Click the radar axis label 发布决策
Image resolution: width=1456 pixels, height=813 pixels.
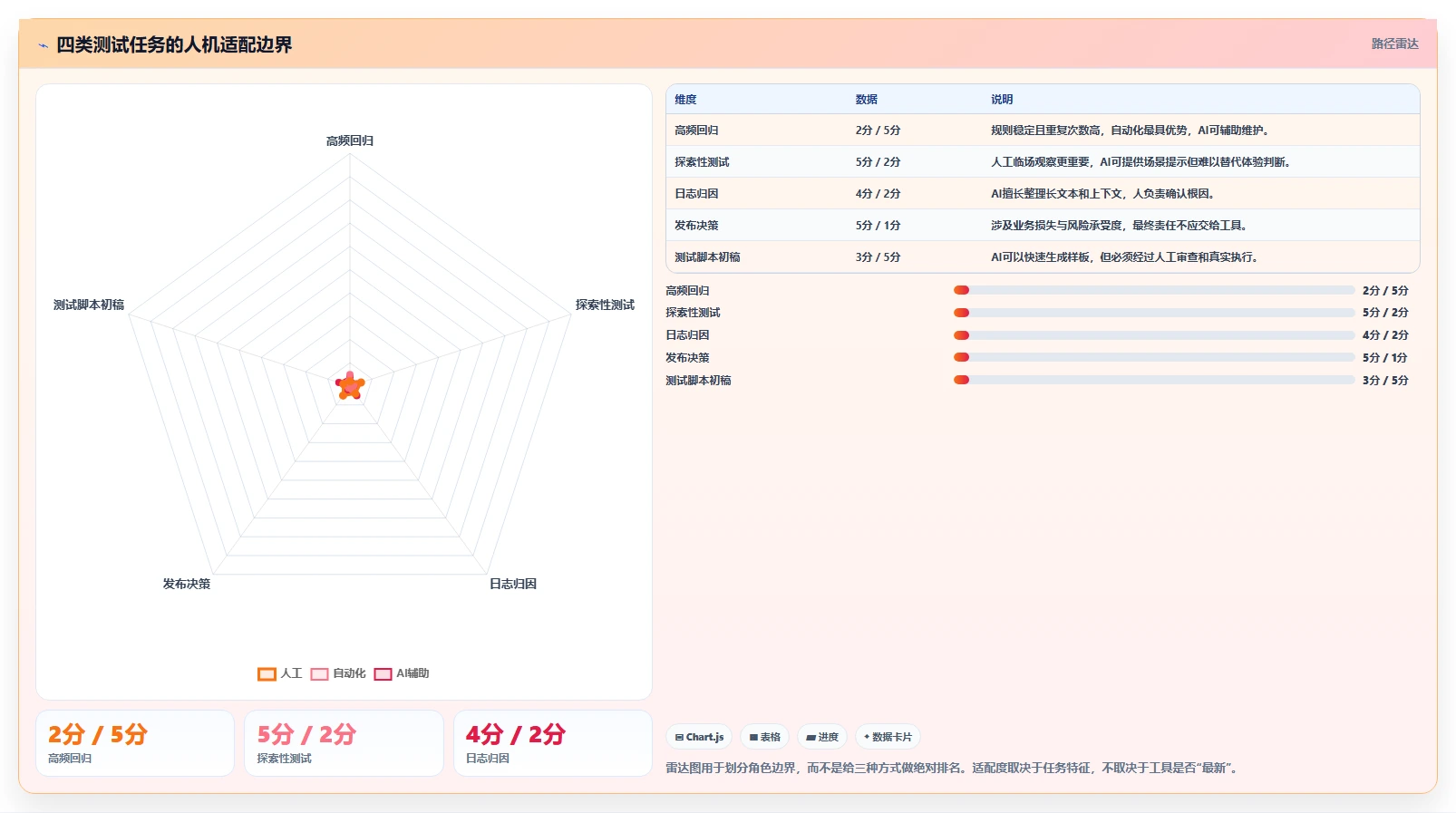click(x=187, y=585)
